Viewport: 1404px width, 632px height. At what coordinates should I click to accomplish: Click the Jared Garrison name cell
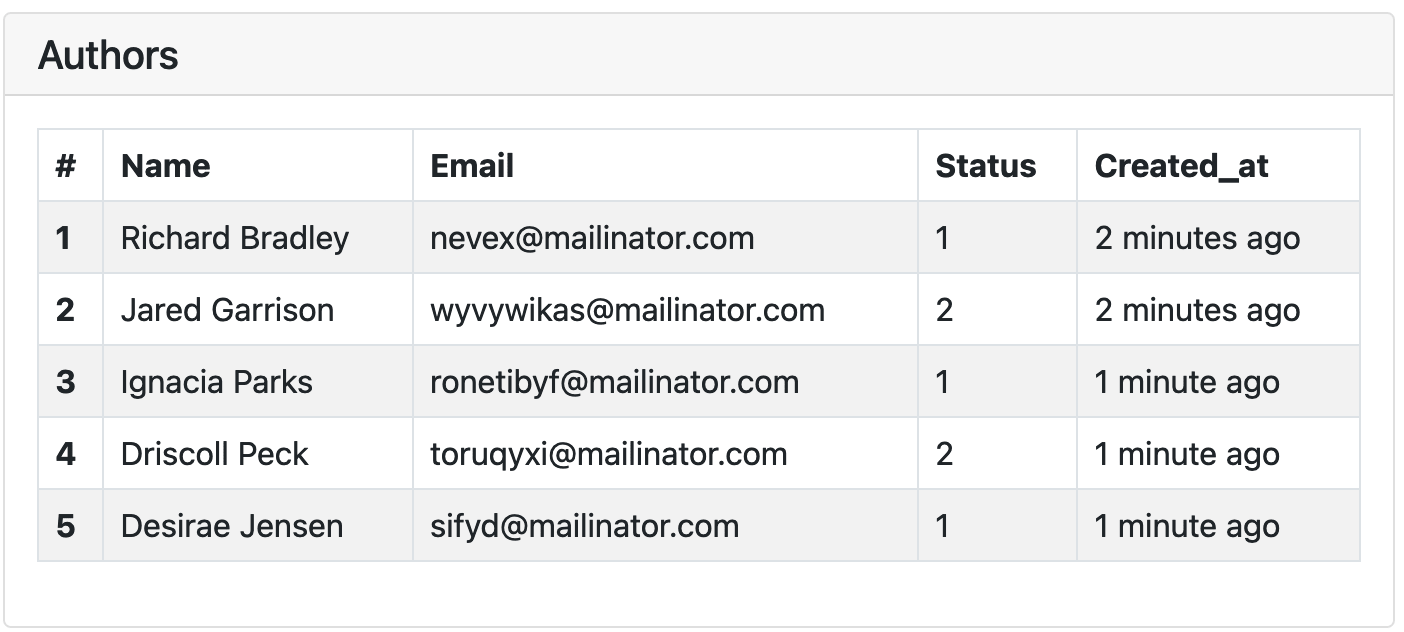[x=227, y=310]
